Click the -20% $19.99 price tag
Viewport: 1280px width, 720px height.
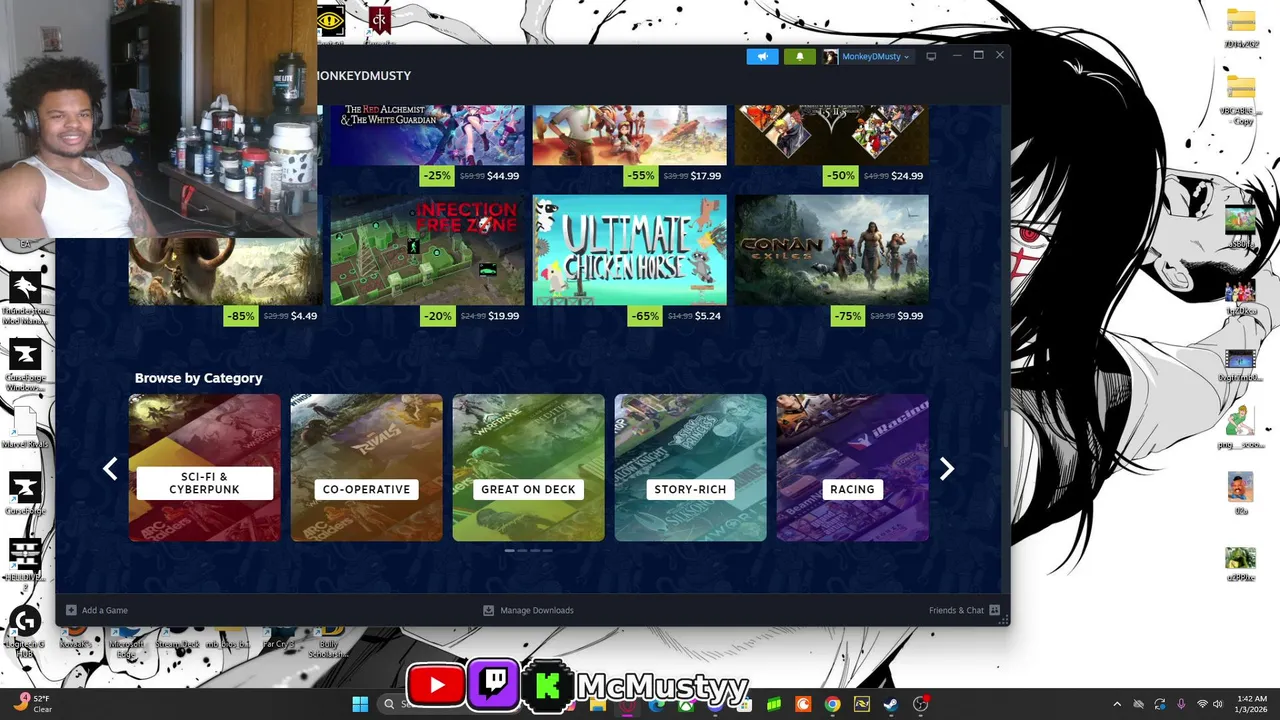(x=472, y=315)
